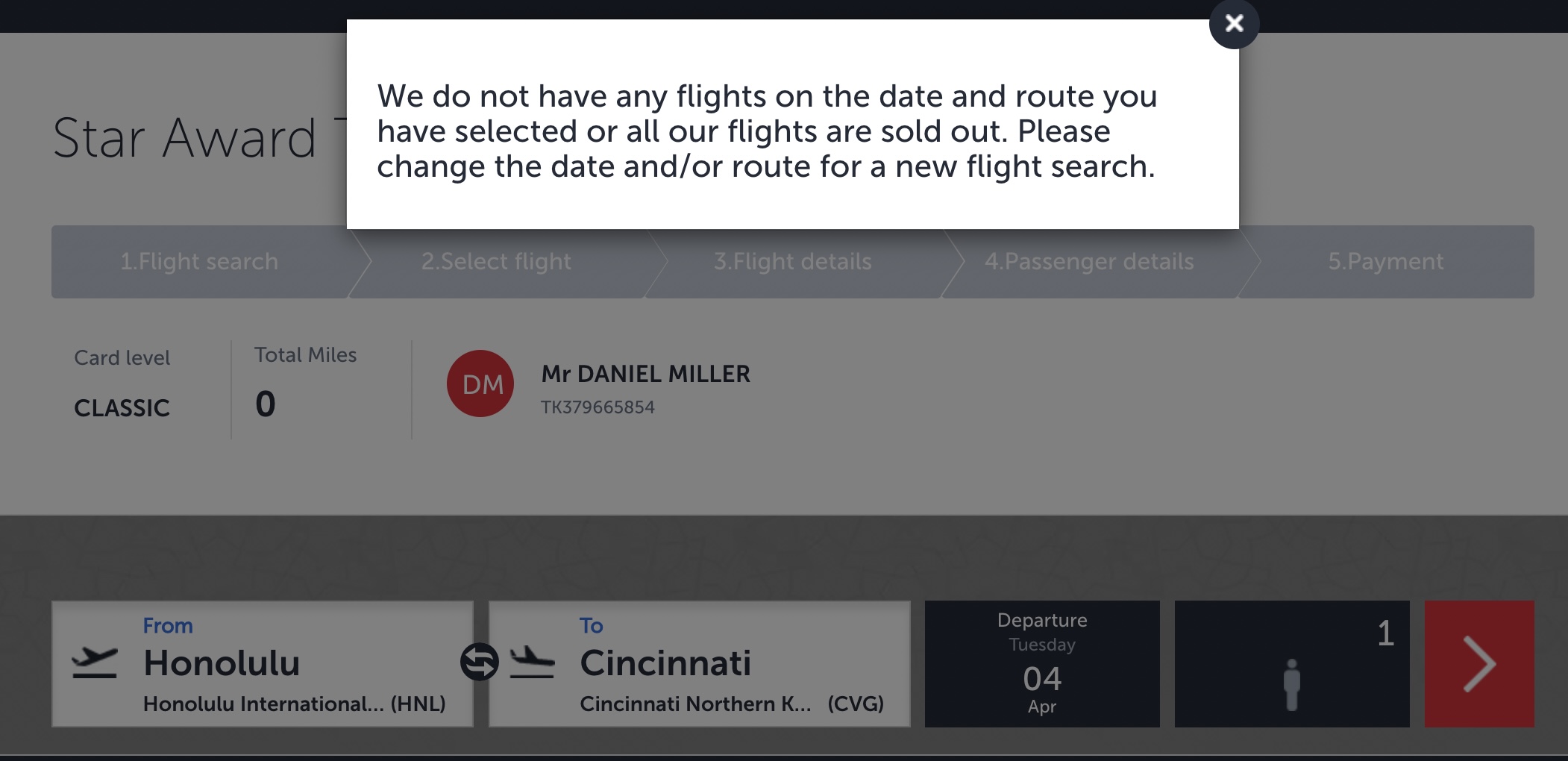Click Mr DANIEL MILLER name

click(x=645, y=374)
